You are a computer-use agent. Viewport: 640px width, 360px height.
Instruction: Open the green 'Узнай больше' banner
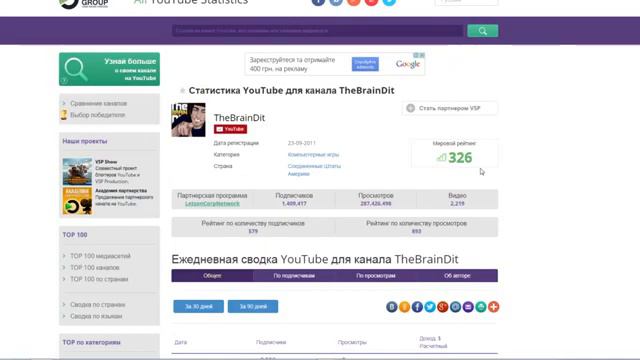[109, 69]
